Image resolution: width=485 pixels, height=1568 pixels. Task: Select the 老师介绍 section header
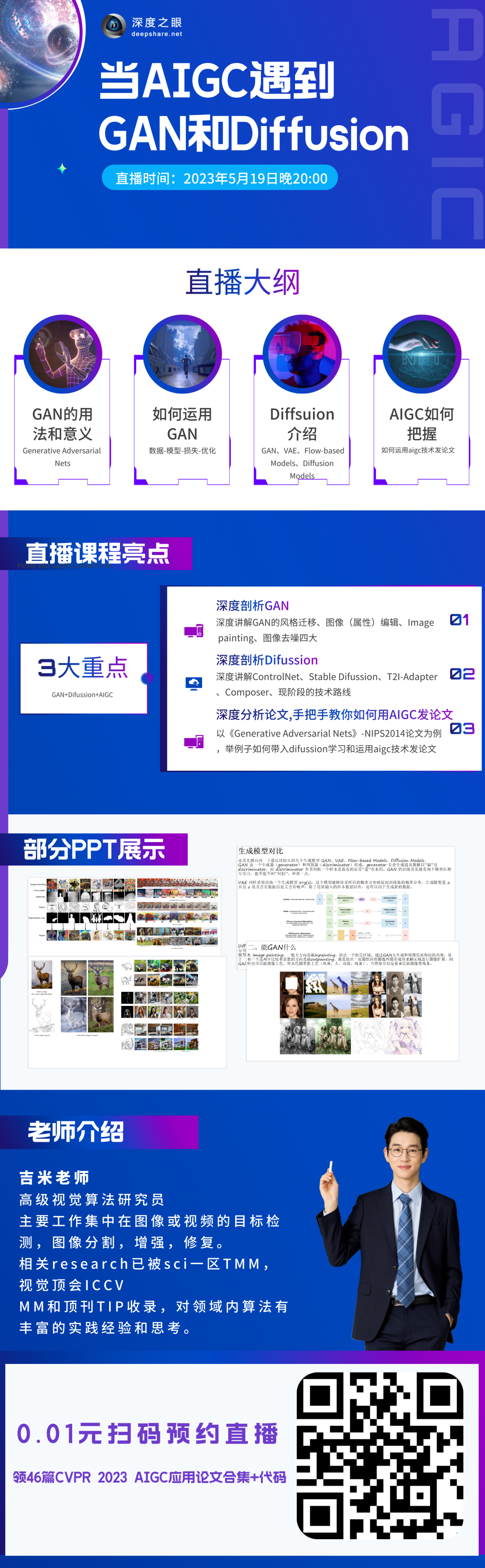click(76, 1132)
